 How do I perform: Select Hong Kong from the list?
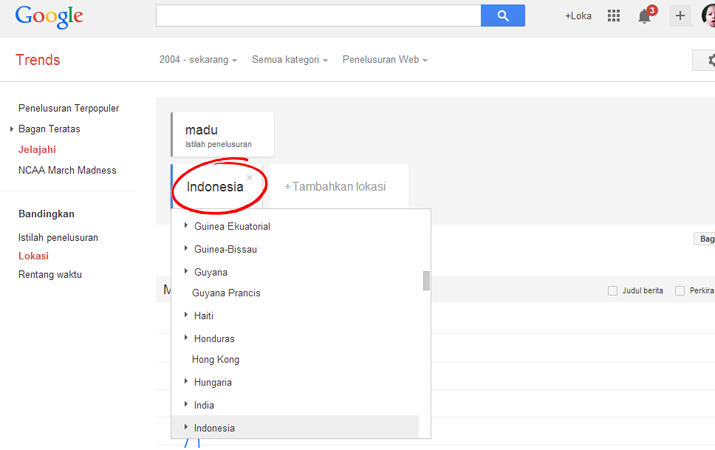pyautogui.click(x=215, y=360)
